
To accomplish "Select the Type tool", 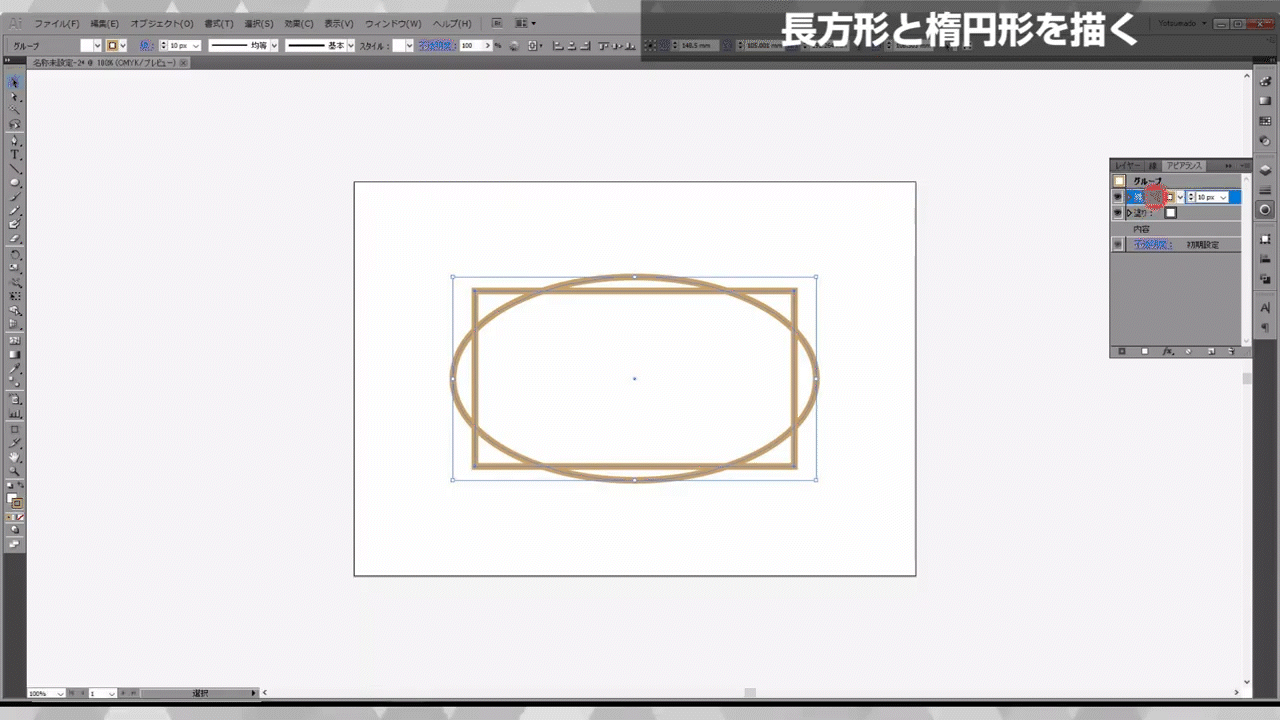I will [x=13, y=152].
